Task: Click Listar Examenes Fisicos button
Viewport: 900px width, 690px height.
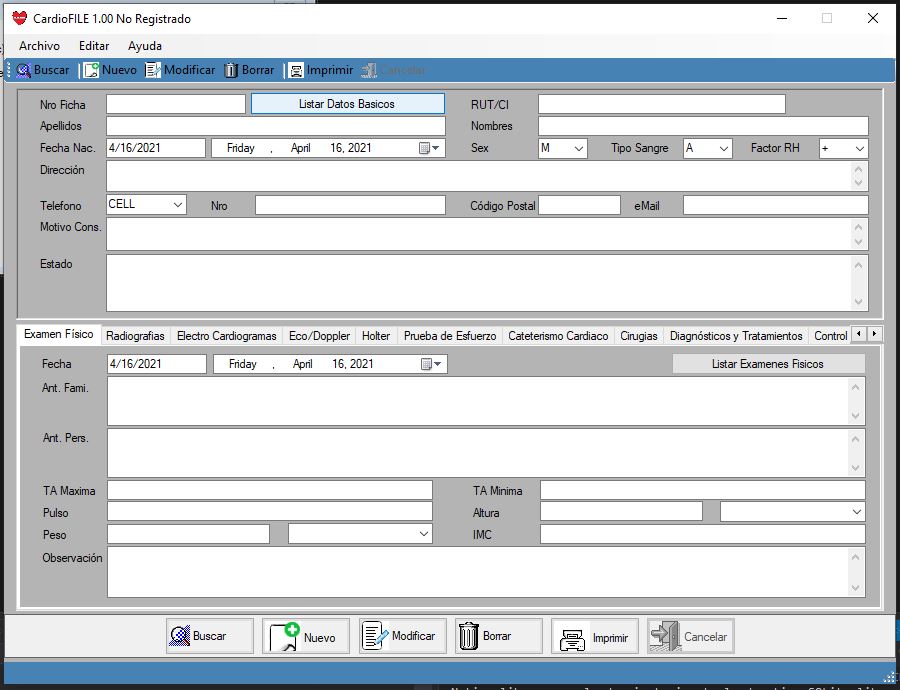Action: click(x=769, y=364)
